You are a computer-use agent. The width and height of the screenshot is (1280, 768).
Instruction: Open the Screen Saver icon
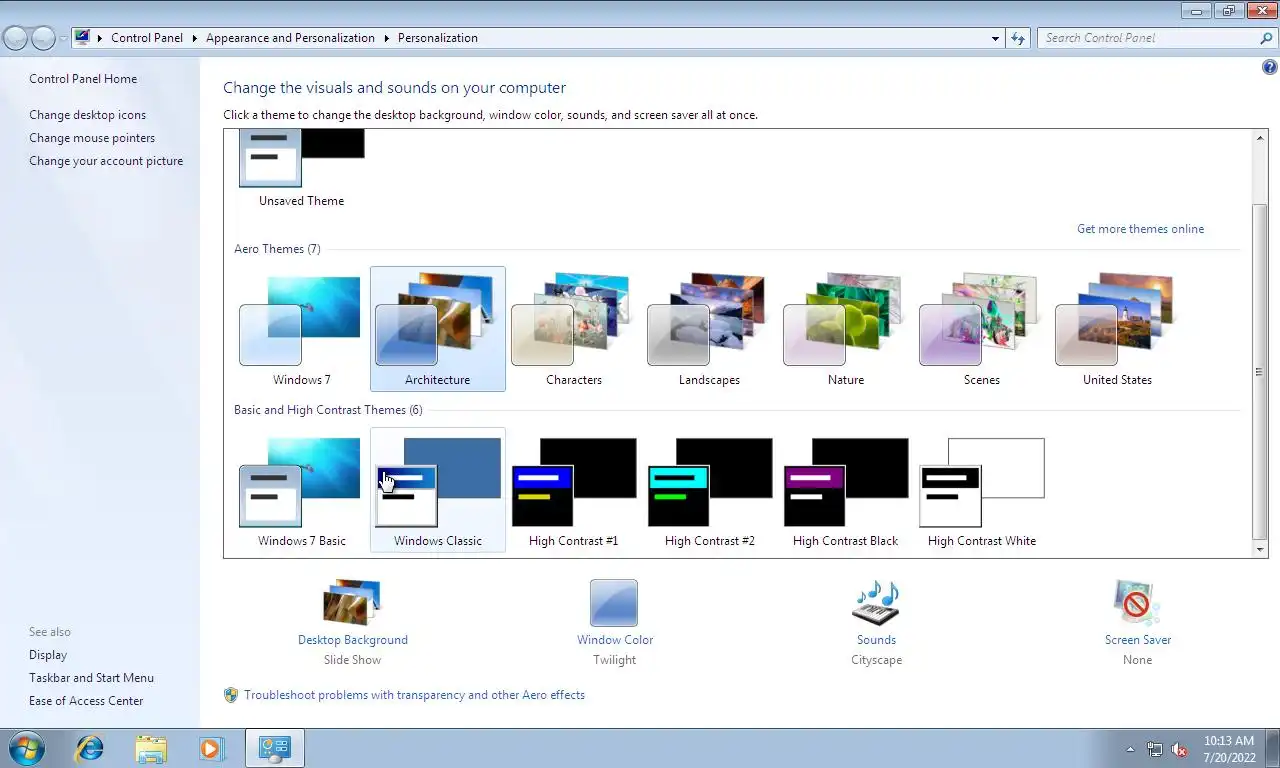1137,602
